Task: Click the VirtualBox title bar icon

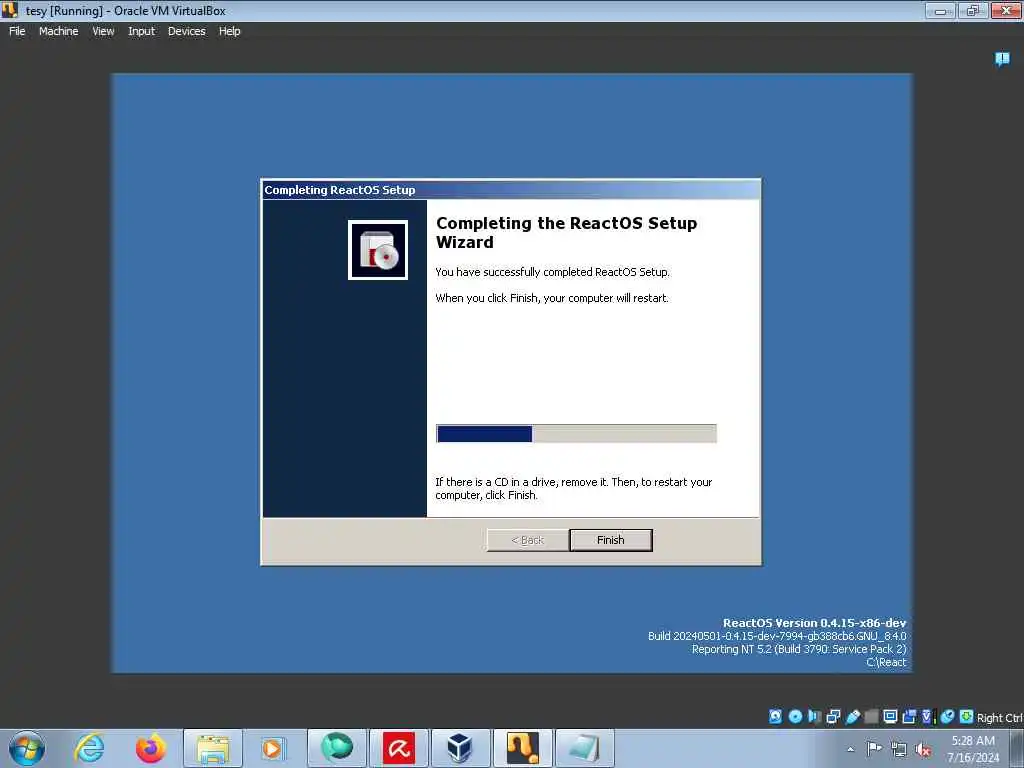Action: pyautogui.click(x=10, y=10)
